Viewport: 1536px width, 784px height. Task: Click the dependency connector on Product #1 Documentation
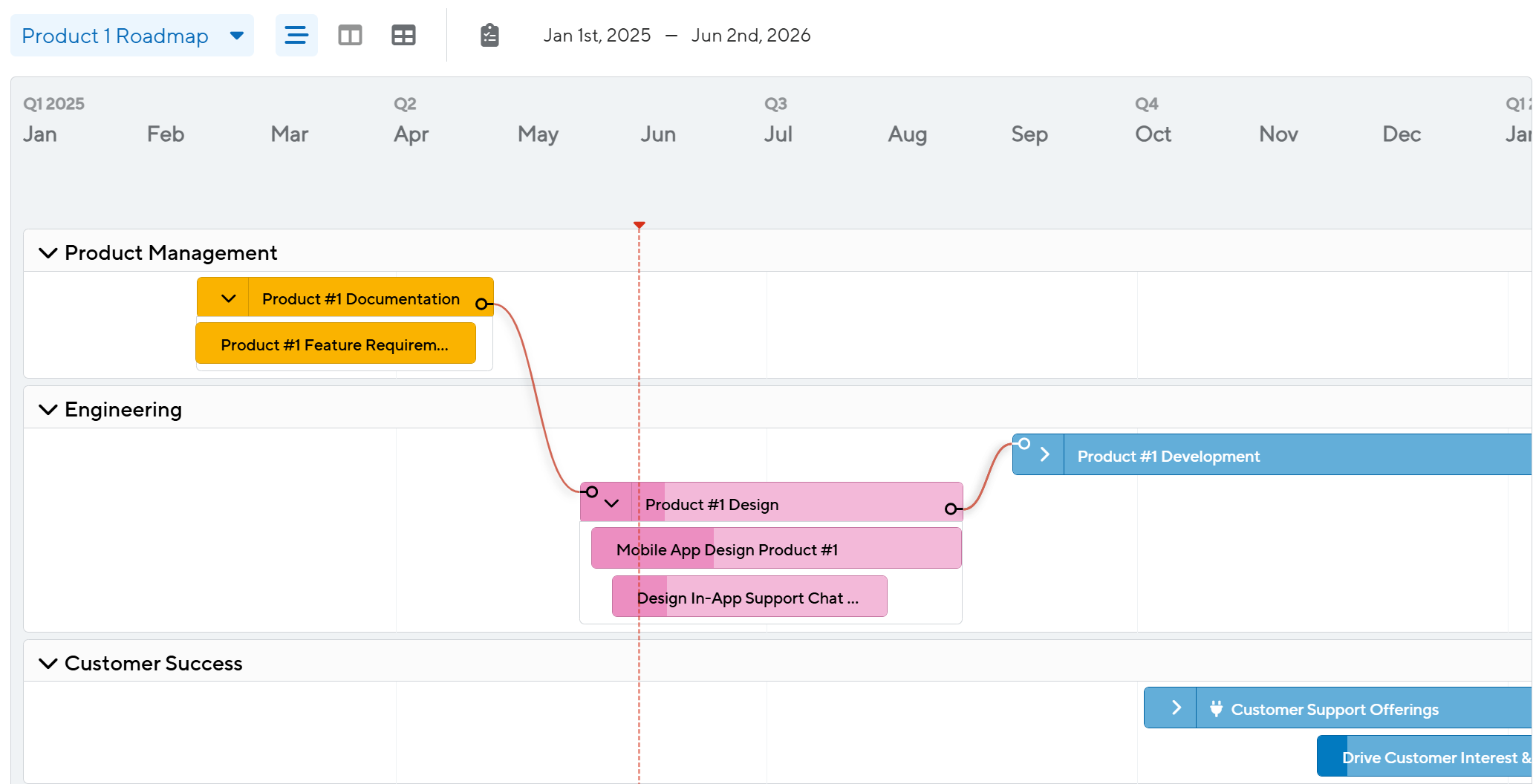(481, 304)
